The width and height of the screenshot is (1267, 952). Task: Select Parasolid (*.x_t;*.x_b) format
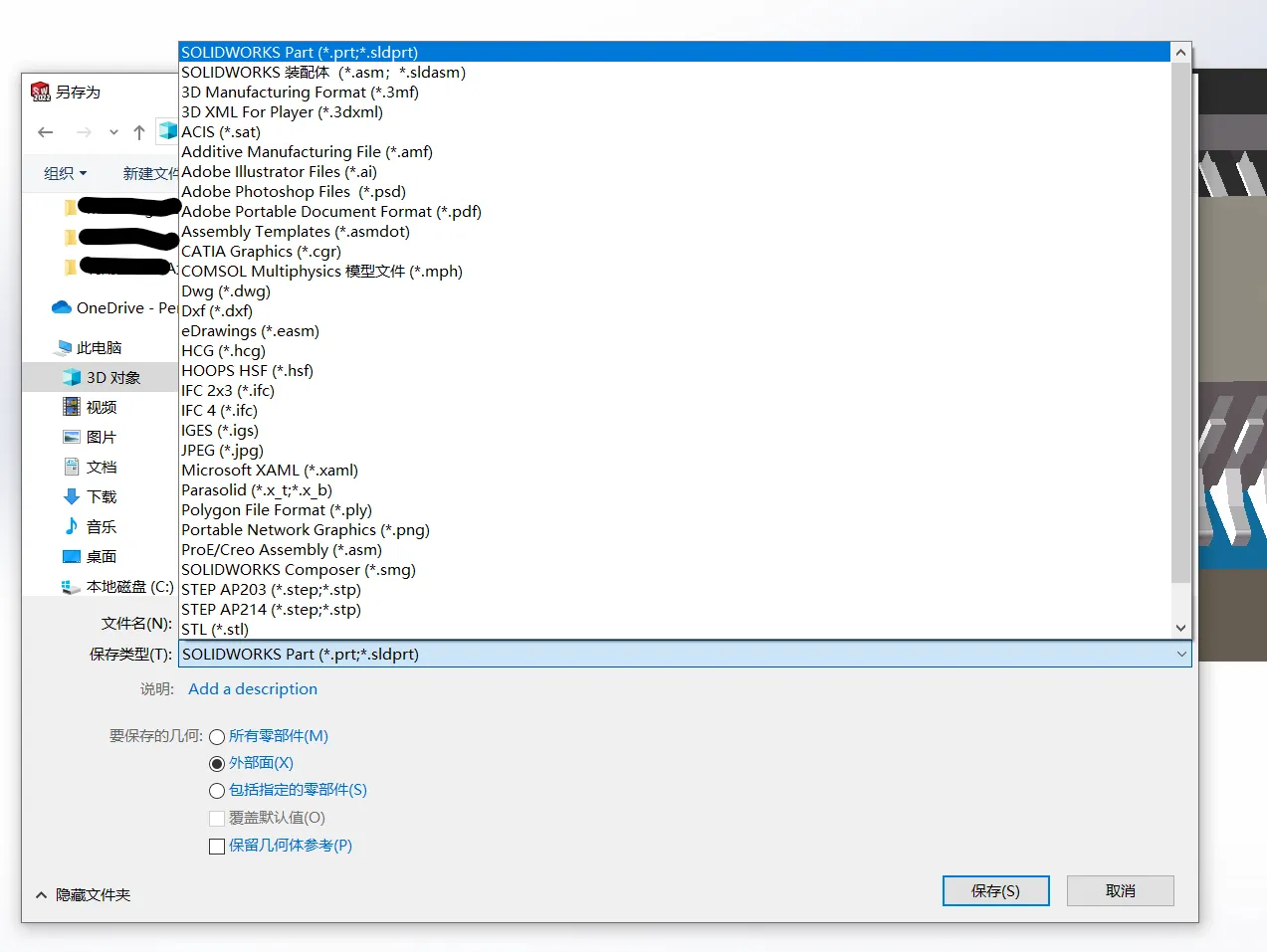[x=674, y=489]
